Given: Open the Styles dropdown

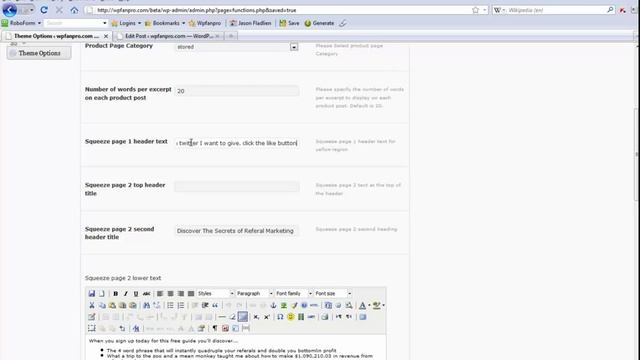Looking at the screenshot, I should point(216,293).
